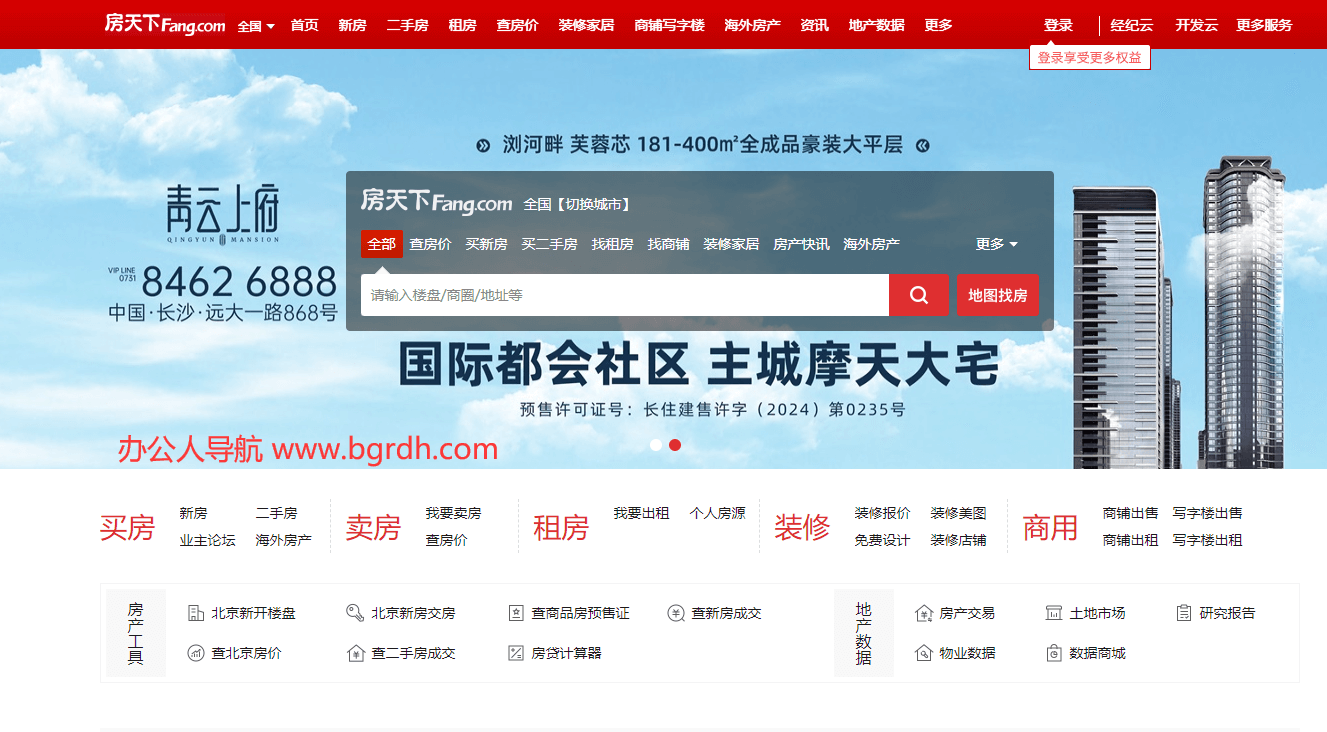Open 商铺出售 link
Viewport: 1327px width, 732px height.
(1130, 513)
